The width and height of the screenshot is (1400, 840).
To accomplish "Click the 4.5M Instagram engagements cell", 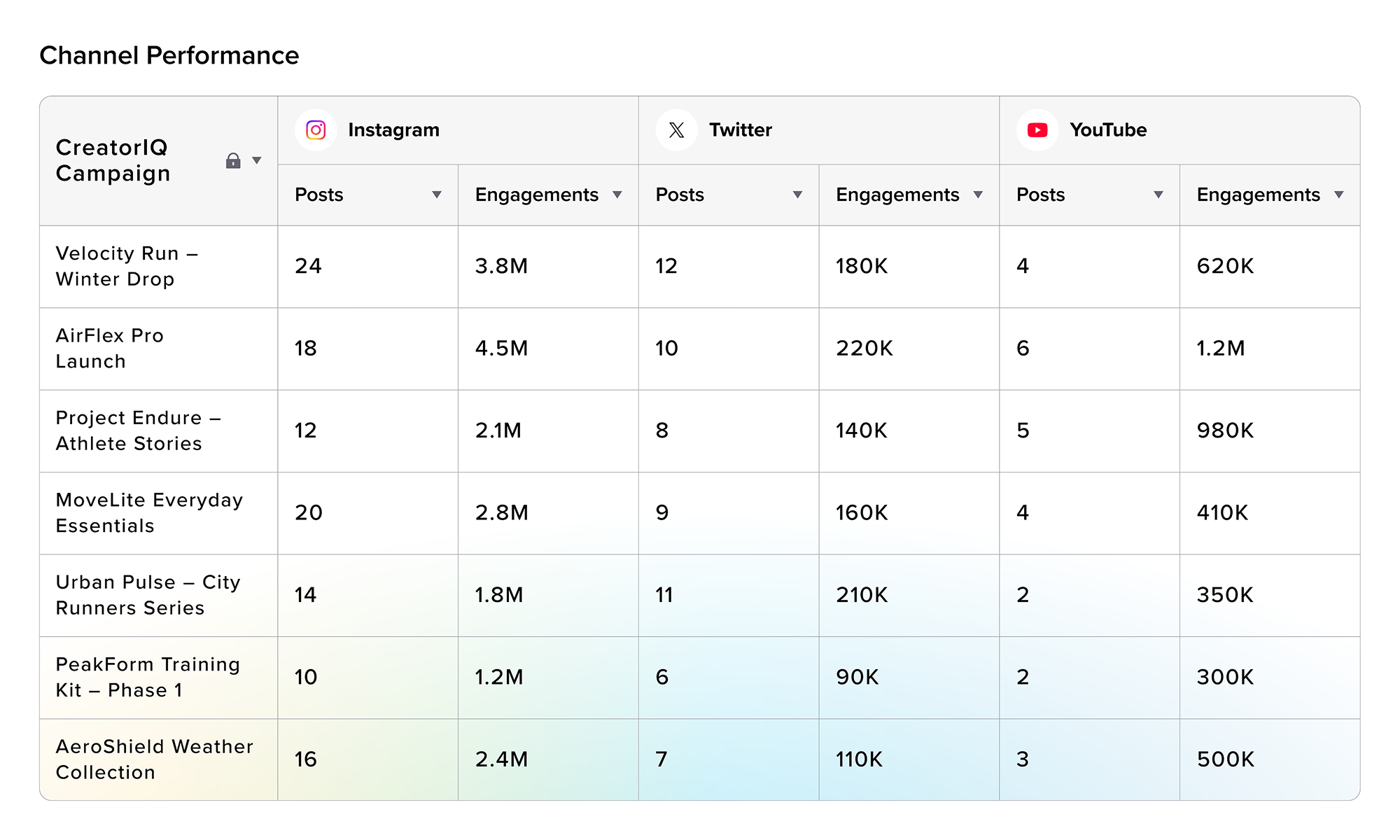I will point(500,348).
